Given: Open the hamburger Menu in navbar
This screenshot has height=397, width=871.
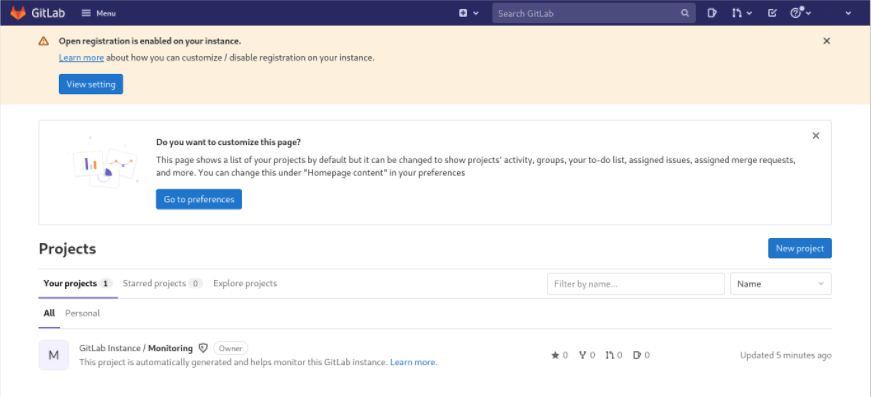Looking at the screenshot, I should [98, 13].
